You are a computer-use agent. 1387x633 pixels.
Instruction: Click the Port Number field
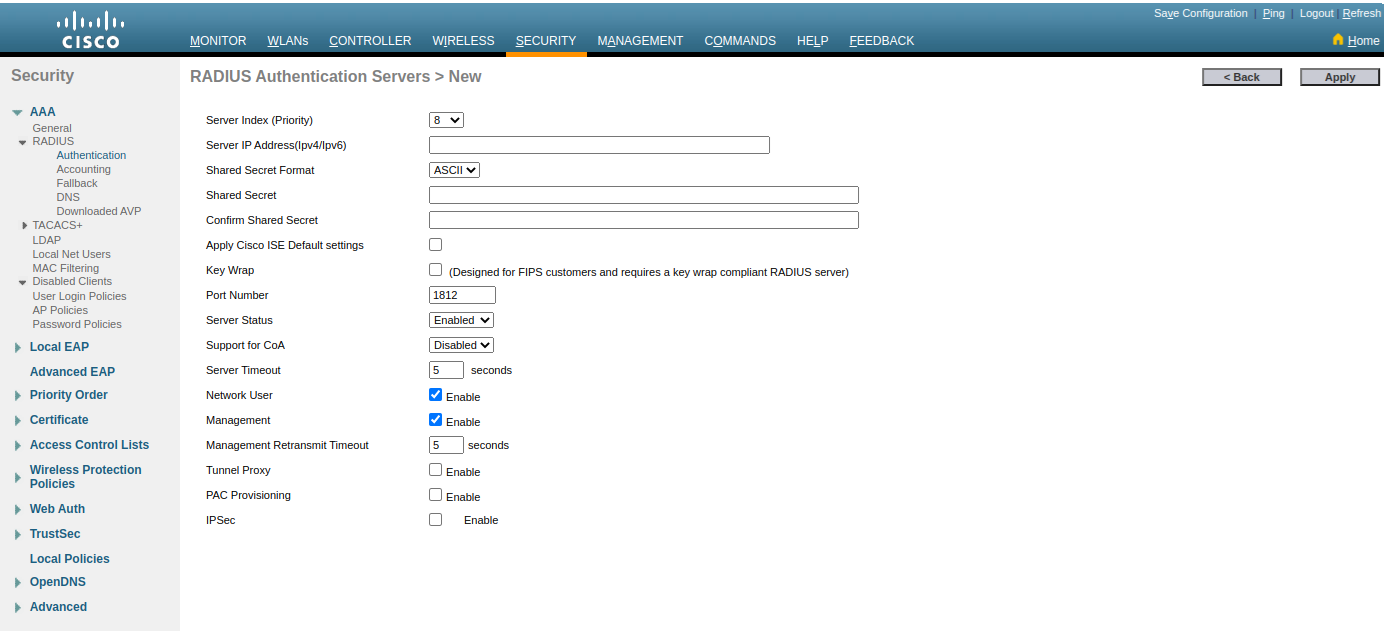coord(462,295)
